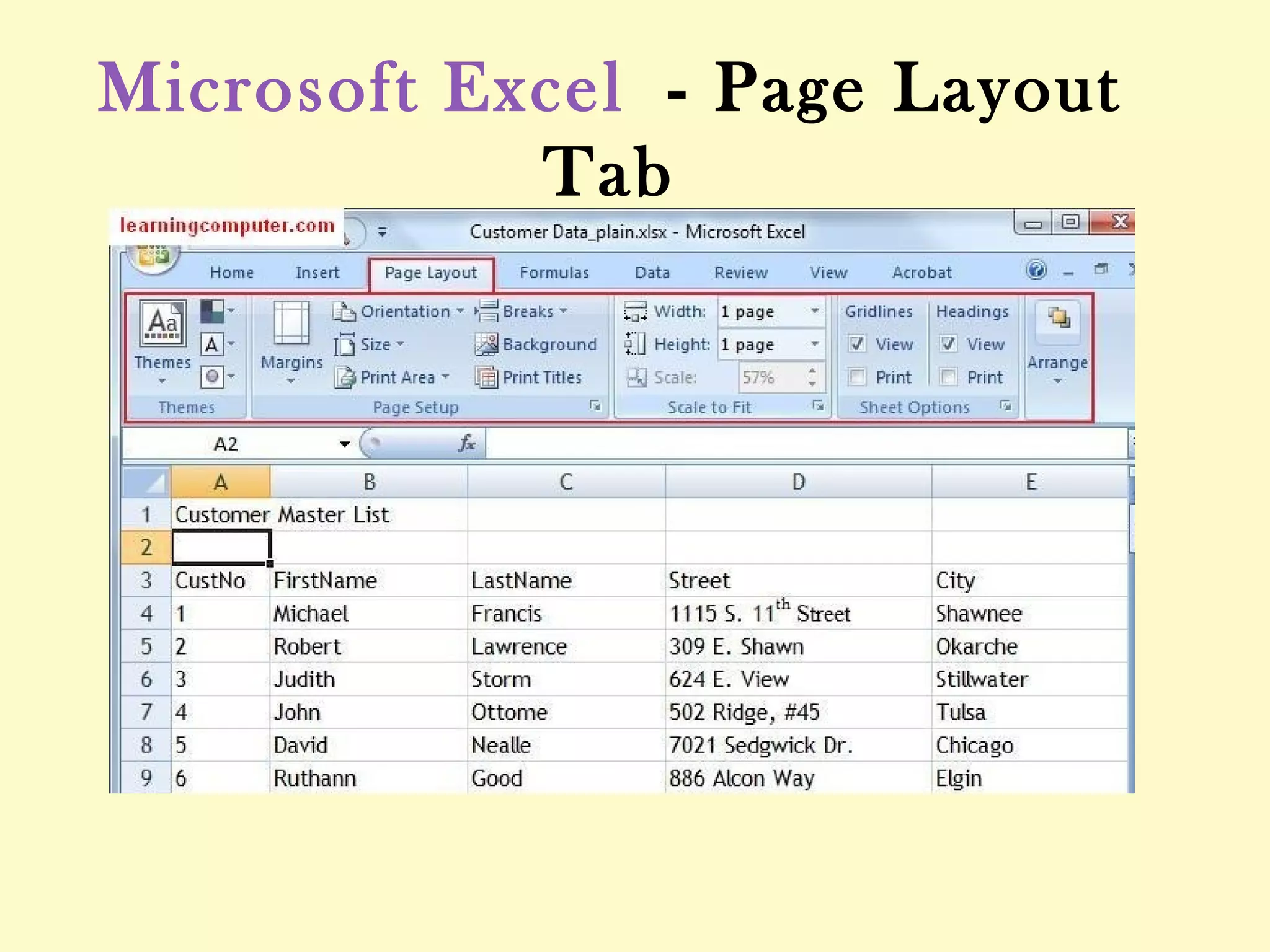The image size is (1270, 952).
Task: Click the theme Fonts icon
Action: (x=211, y=344)
